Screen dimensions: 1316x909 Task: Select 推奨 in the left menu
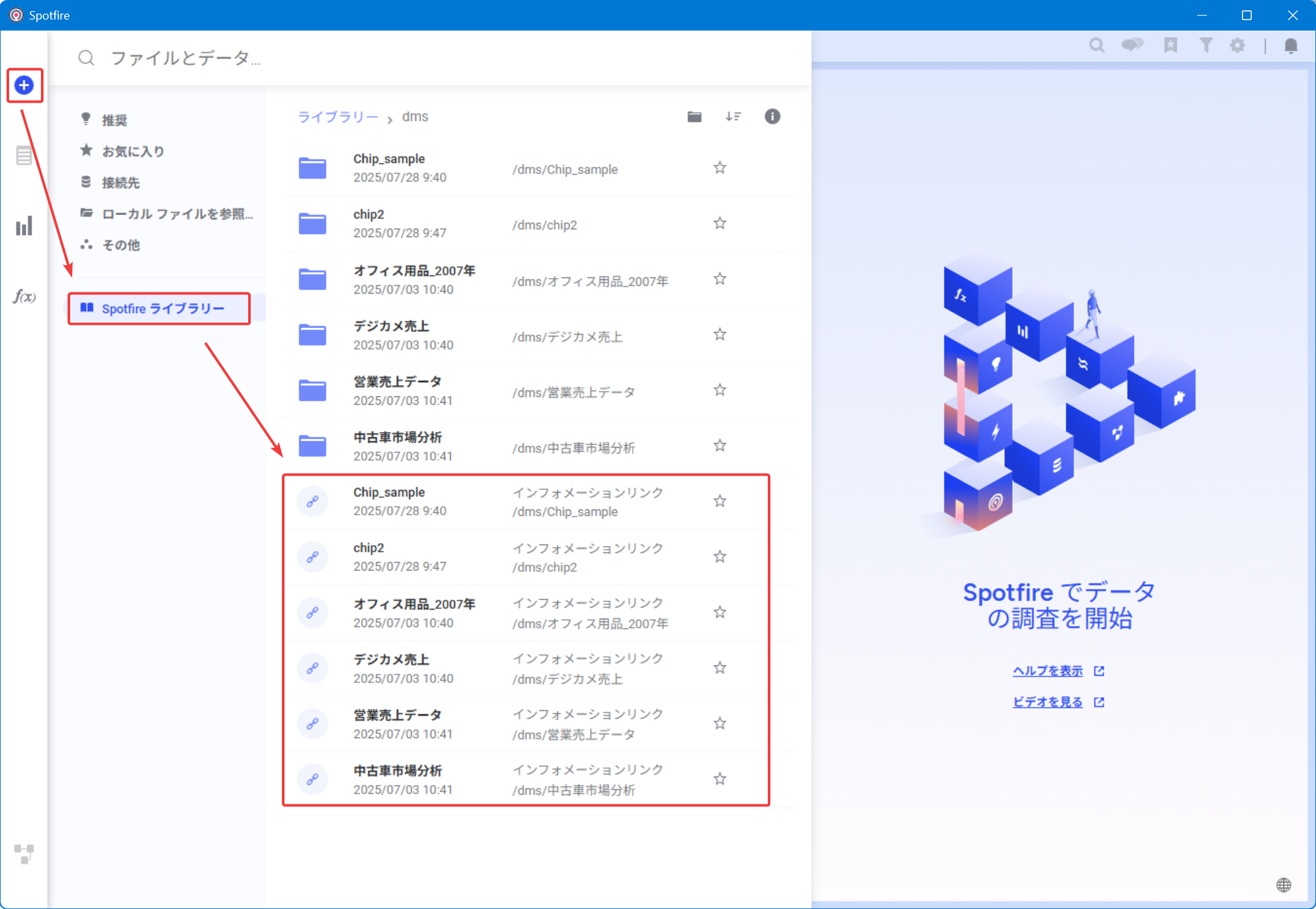click(x=115, y=120)
